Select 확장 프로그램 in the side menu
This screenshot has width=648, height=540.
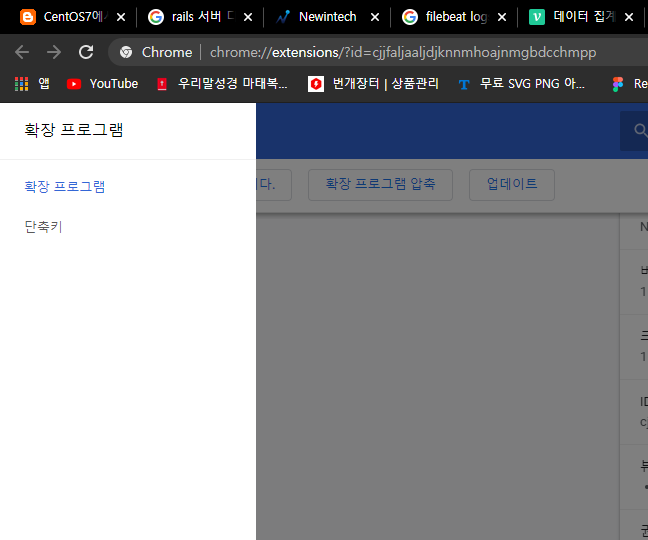64,187
